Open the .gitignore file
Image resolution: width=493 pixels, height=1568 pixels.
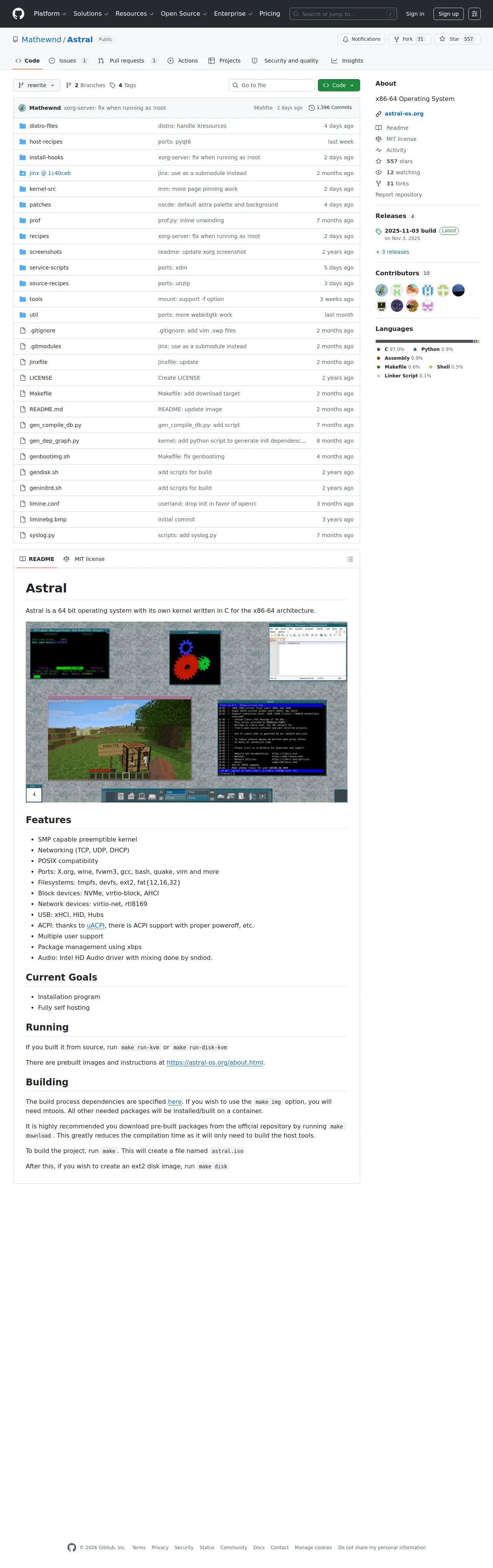pyautogui.click(x=42, y=331)
